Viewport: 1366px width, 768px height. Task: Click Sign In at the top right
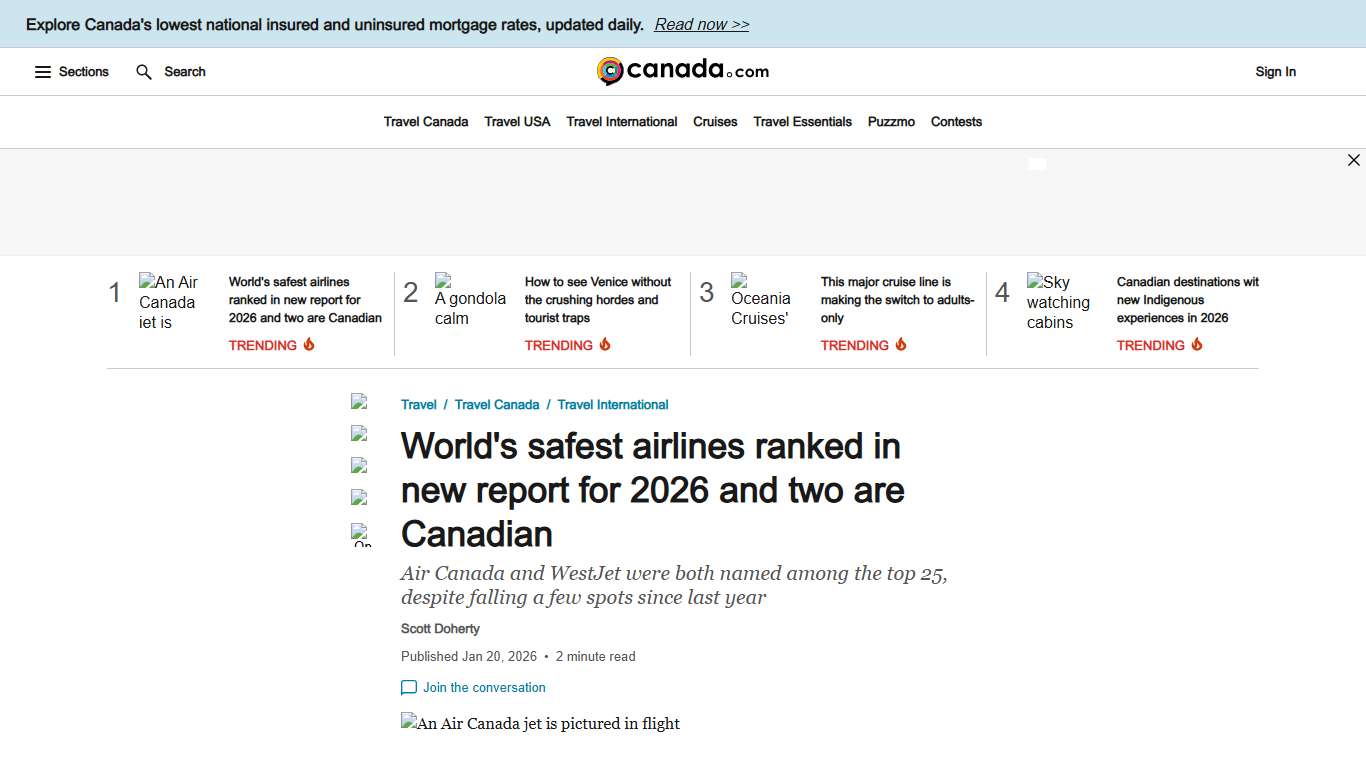(x=1275, y=71)
